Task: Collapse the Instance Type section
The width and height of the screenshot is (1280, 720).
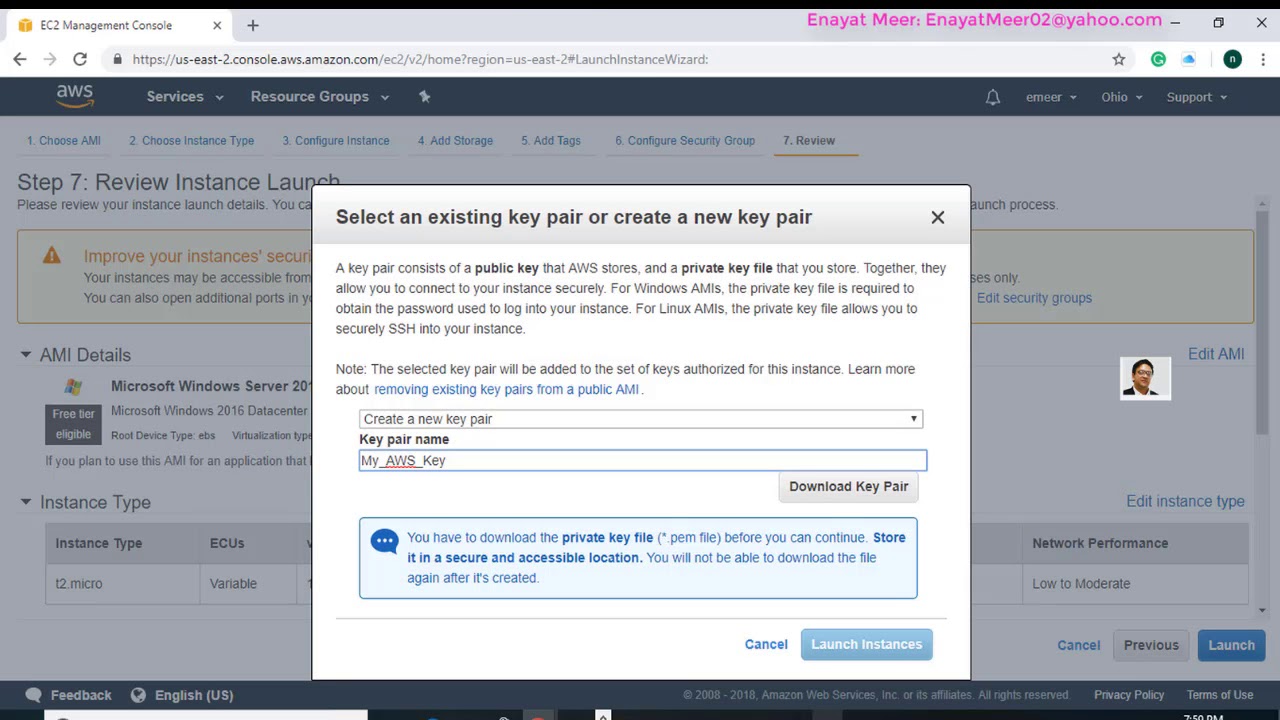Action: 26,502
